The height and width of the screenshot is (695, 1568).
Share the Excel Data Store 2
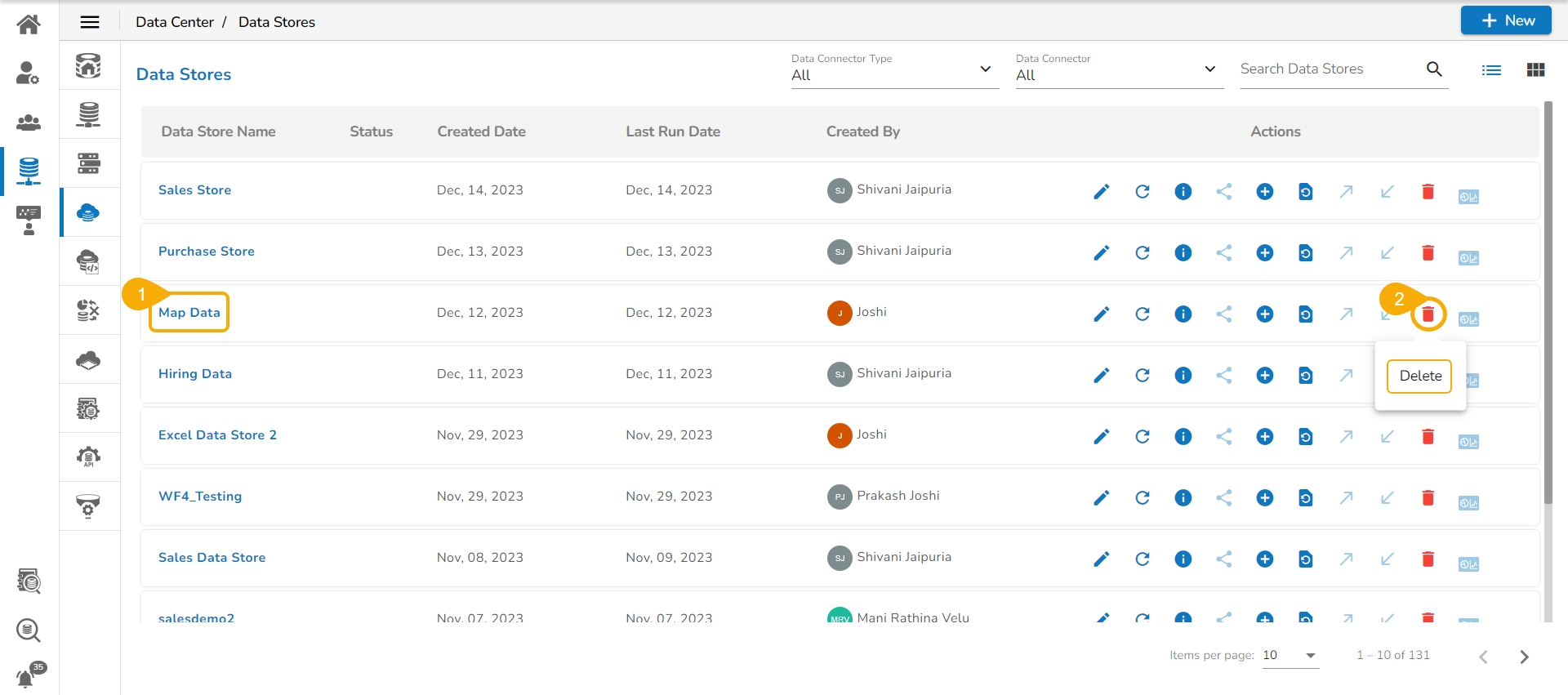click(x=1223, y=437)
